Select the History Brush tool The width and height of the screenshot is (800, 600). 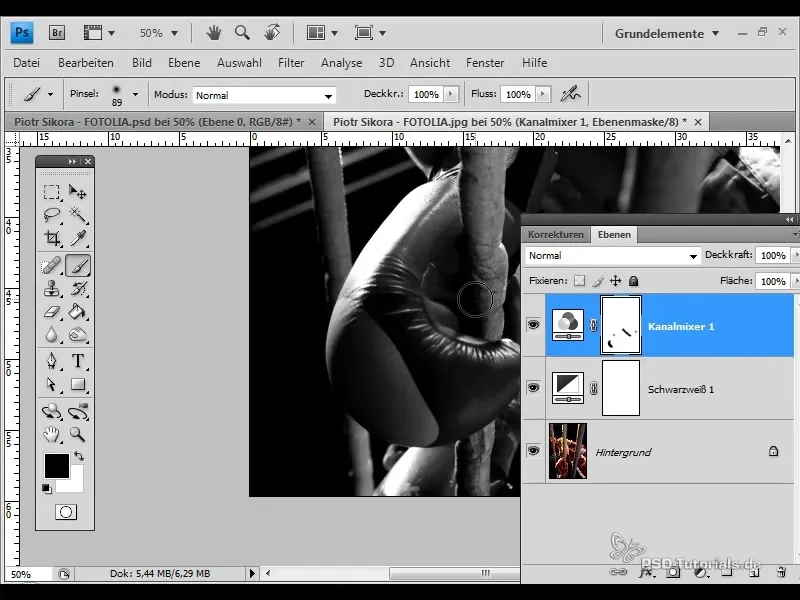(78, 288)
